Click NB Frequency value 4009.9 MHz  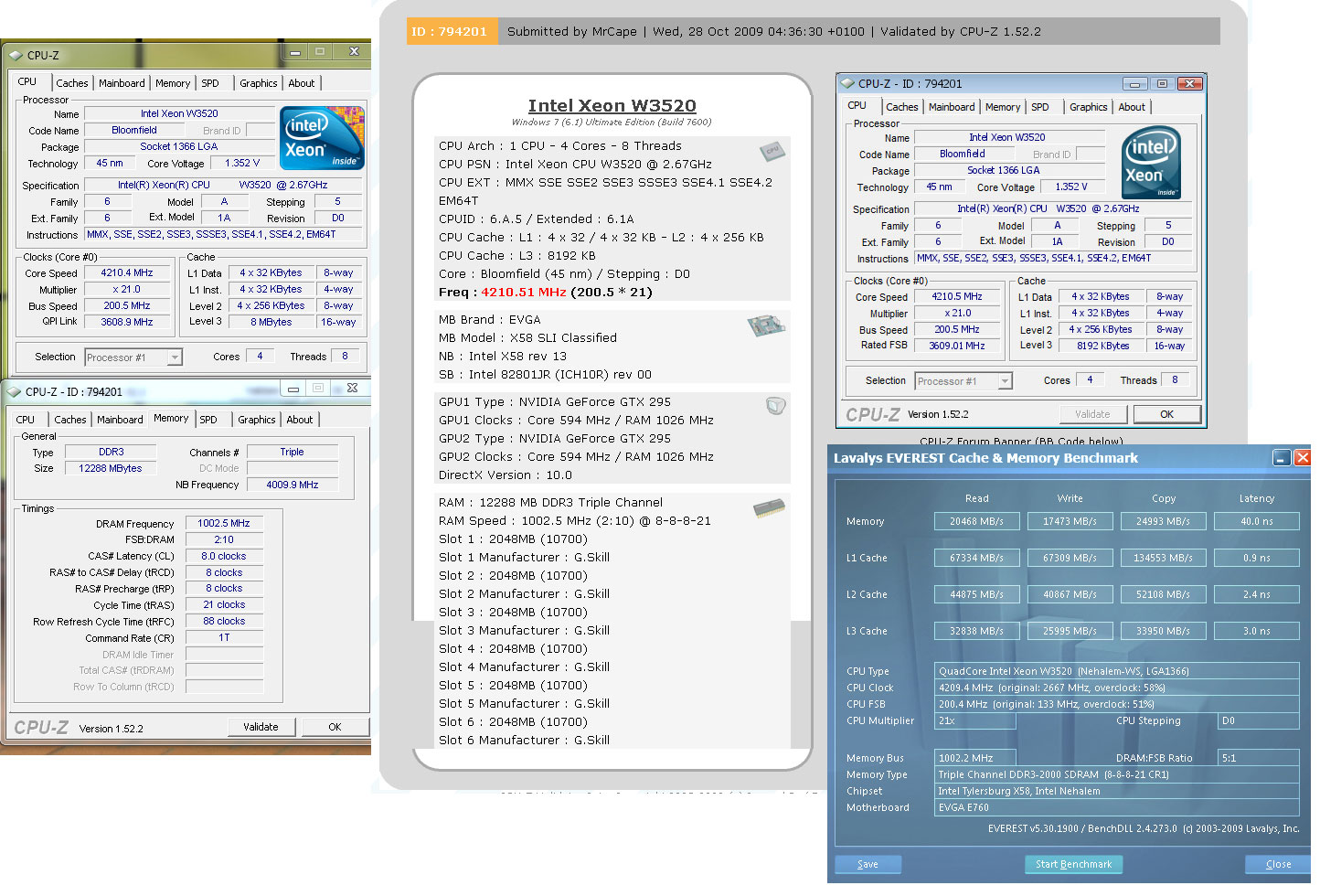293,485
